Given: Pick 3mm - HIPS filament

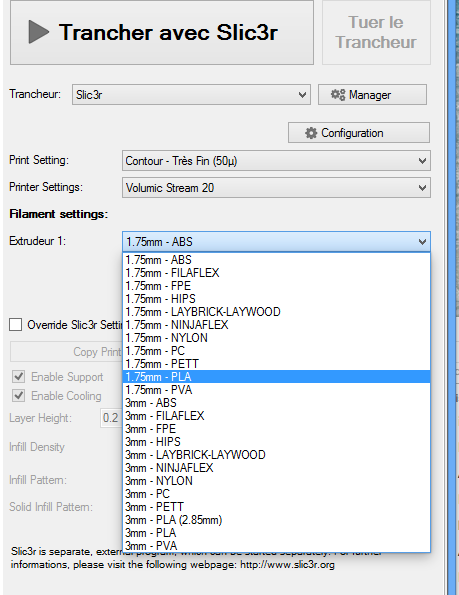Looking at the screenshot, I should (x=276, y=442).
